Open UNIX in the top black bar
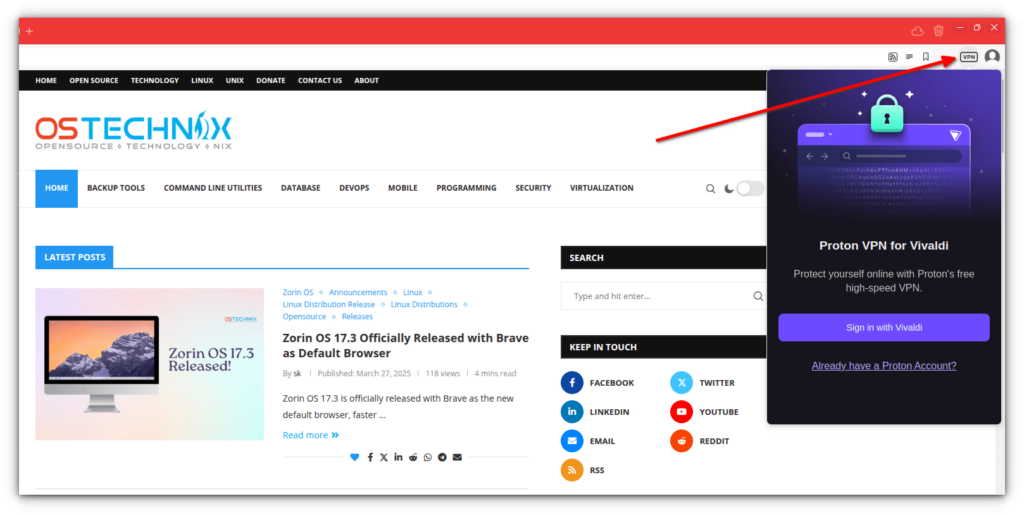This screenshot has height=515, width=1024. tap(234, 81)
